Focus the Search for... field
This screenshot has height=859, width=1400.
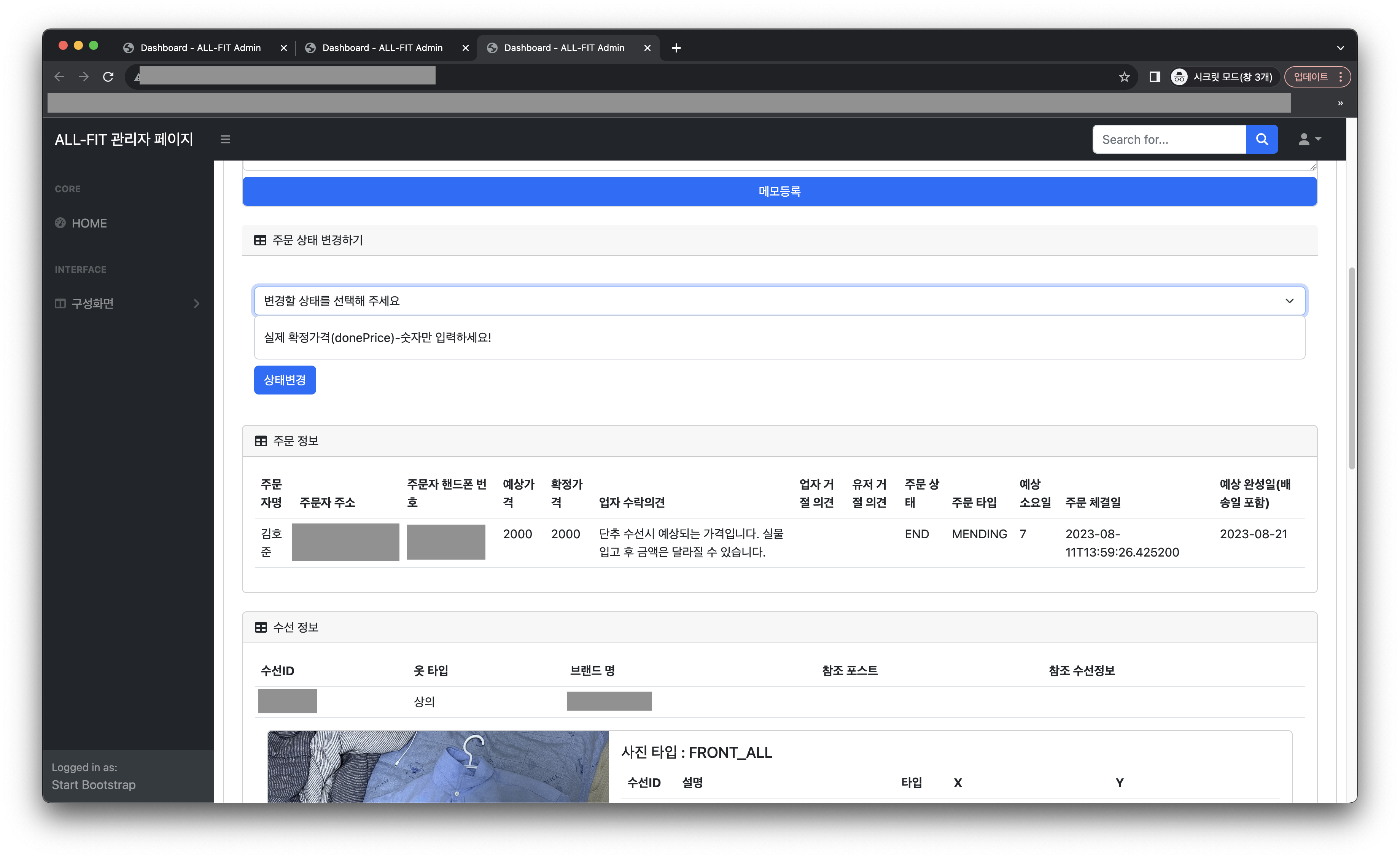point(1168,139)
